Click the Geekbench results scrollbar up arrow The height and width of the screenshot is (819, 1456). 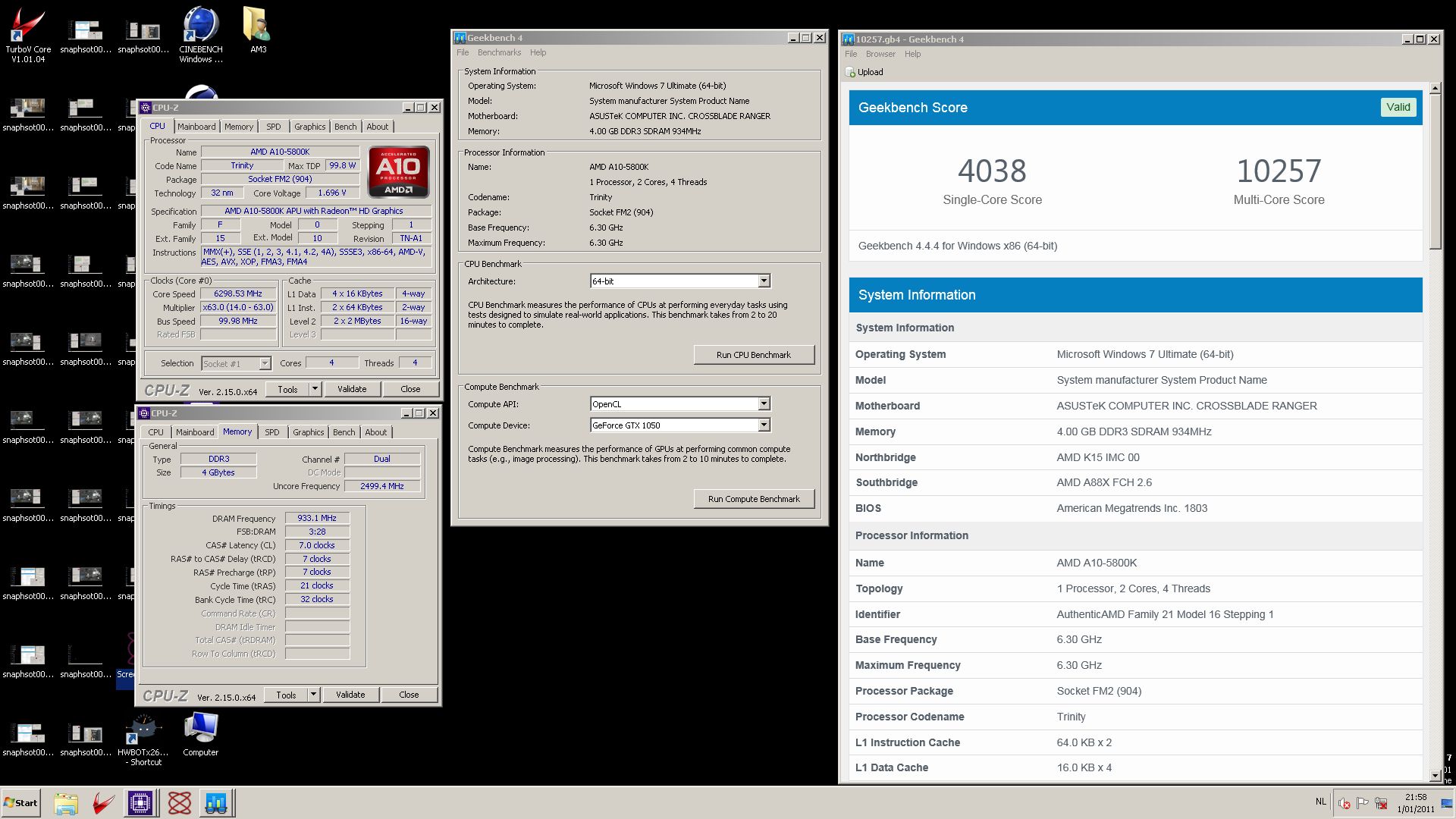[1435, 89]
